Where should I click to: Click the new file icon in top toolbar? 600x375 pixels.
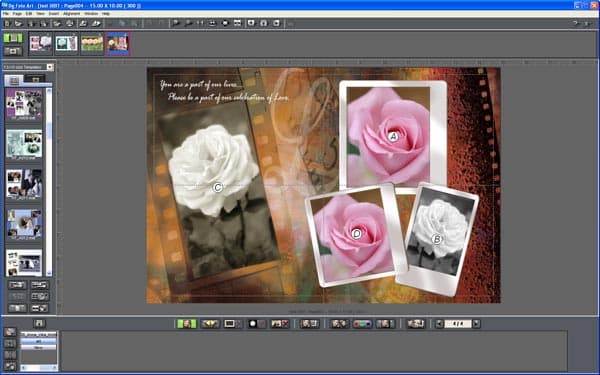[x=7, y=23]
